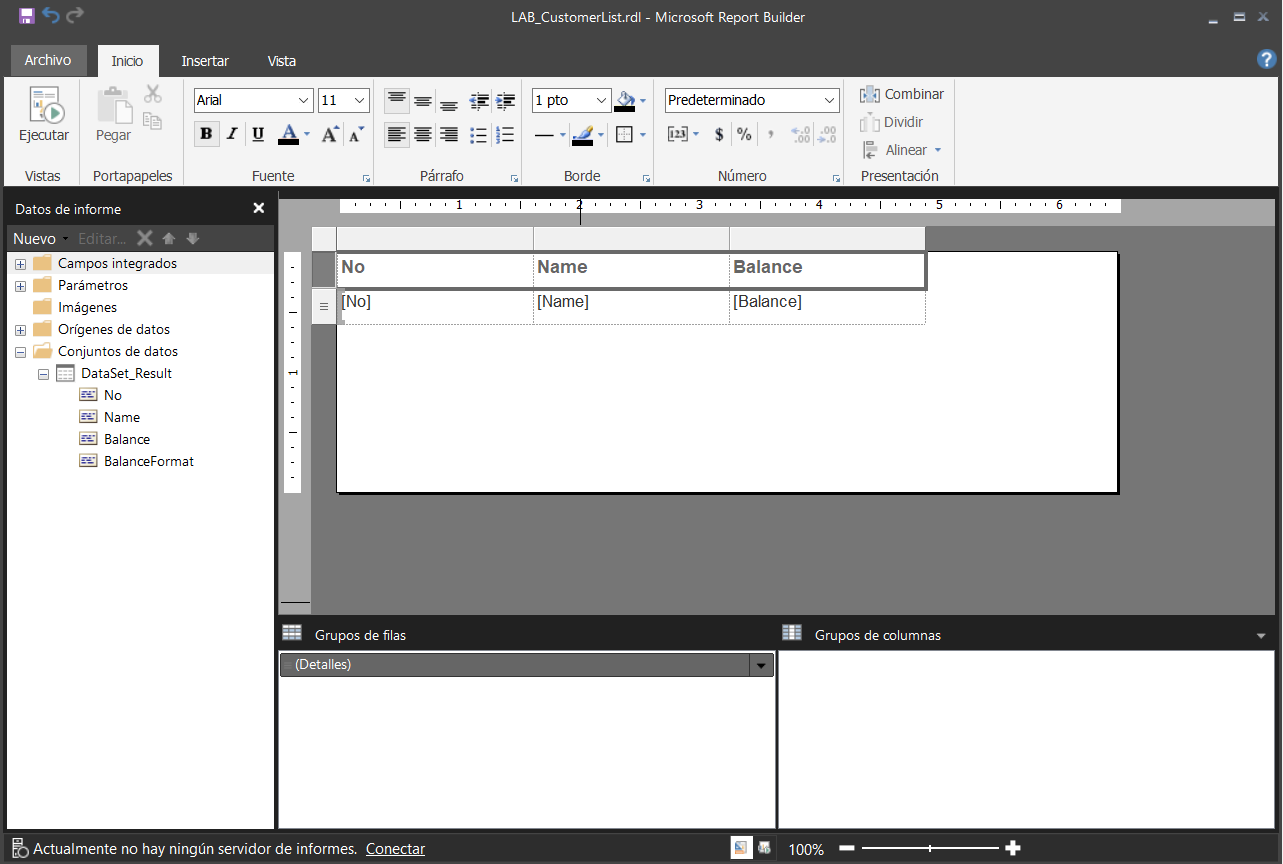Open the 1 pto border width dropdown

coord(601,100)
